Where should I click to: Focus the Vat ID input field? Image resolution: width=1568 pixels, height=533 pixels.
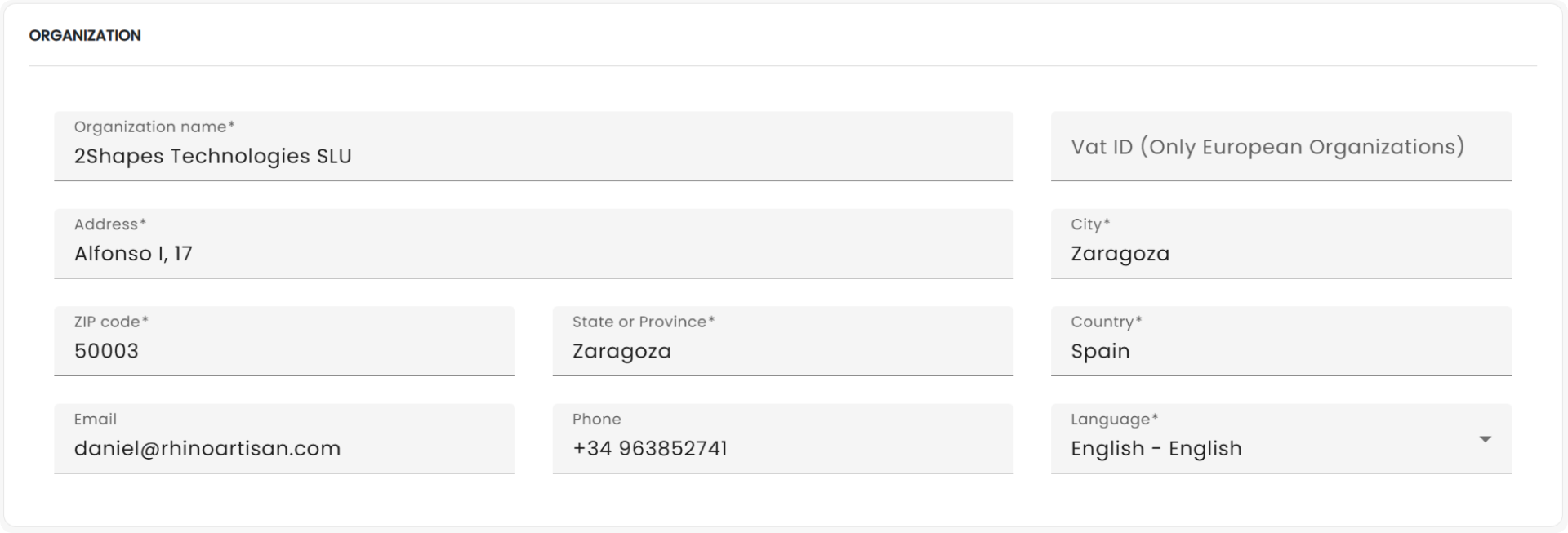[1280, 147]
